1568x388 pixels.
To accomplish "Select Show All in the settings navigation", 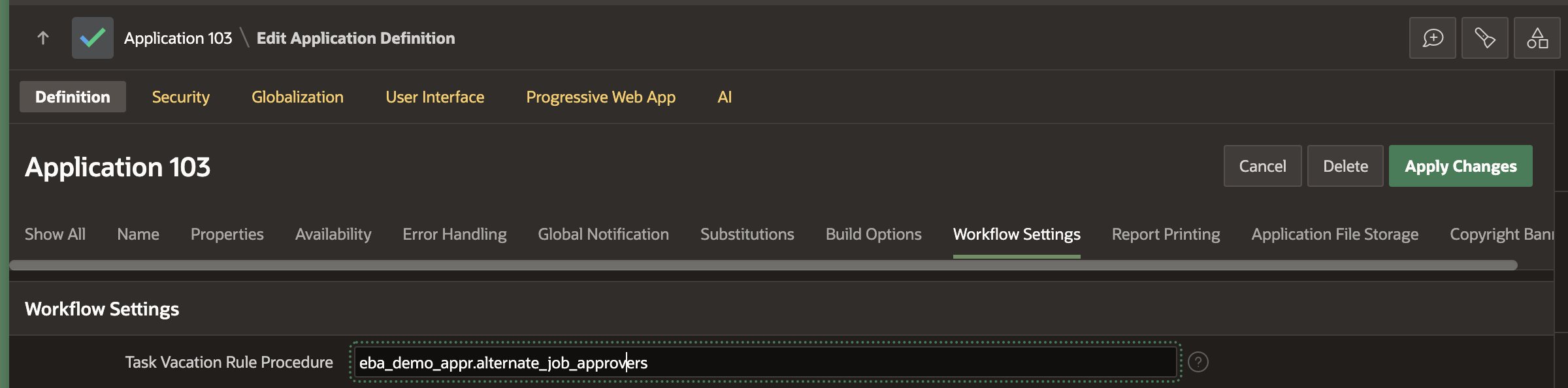I will point(54,234).
